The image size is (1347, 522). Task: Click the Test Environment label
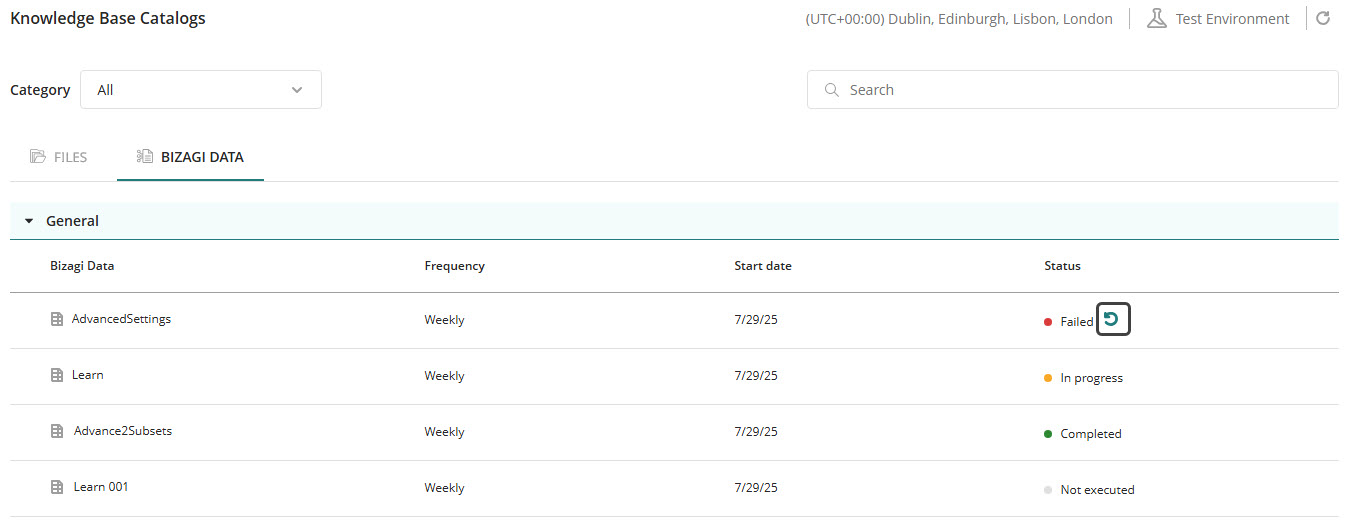coord(1232,19)
